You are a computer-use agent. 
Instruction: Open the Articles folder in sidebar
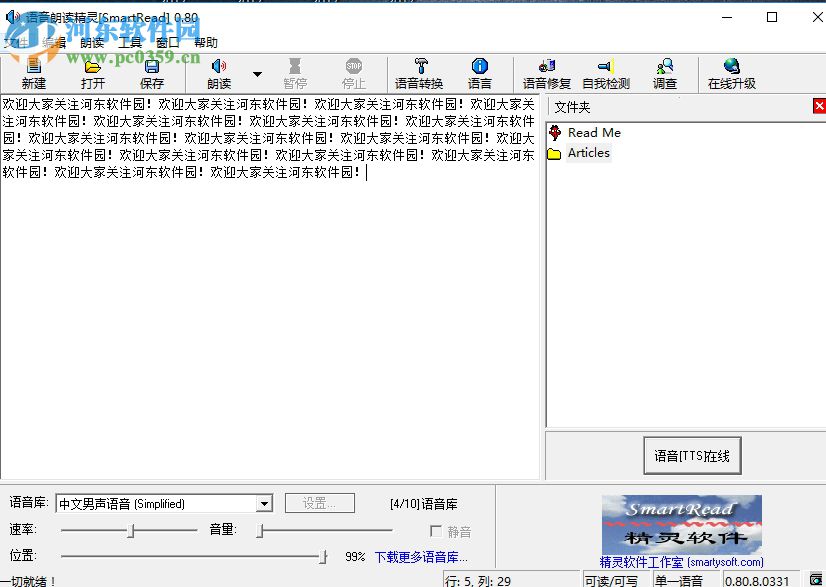click(x=591, y=153)
